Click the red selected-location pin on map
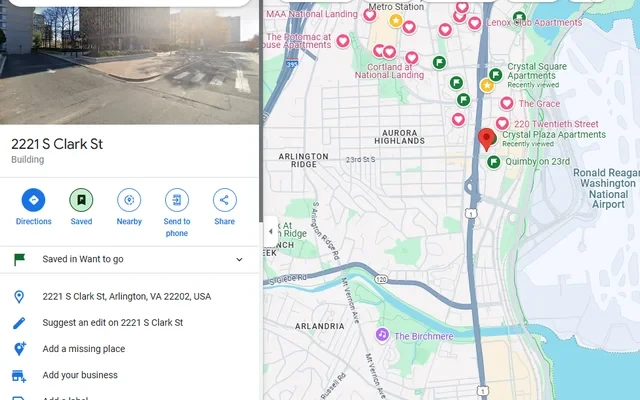The width and height of the screenshot is (640, 400). tap(486, 139)
